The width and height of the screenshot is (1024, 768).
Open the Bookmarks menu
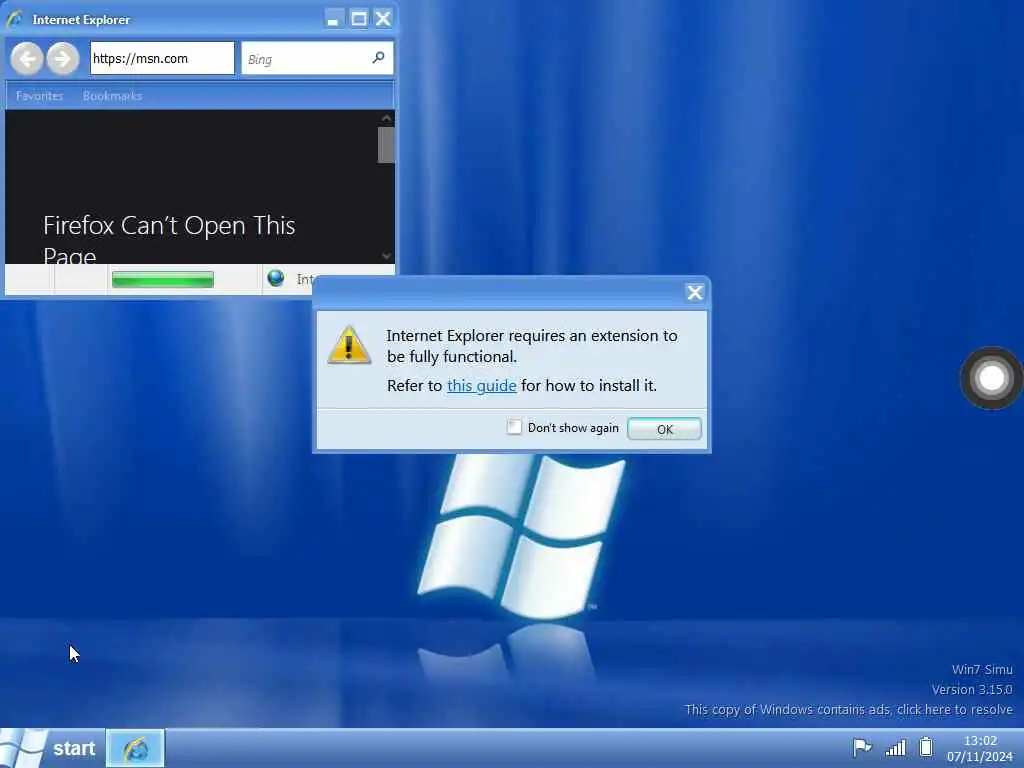112,96
